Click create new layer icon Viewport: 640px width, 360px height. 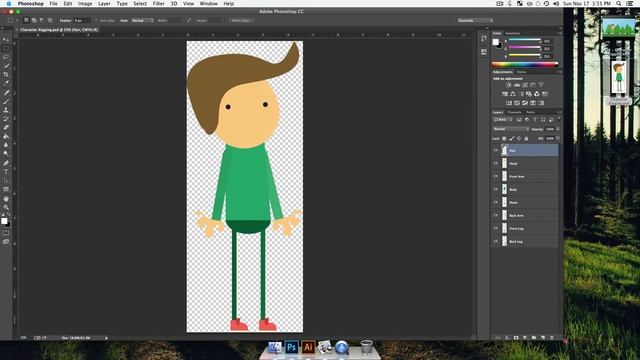543,338
